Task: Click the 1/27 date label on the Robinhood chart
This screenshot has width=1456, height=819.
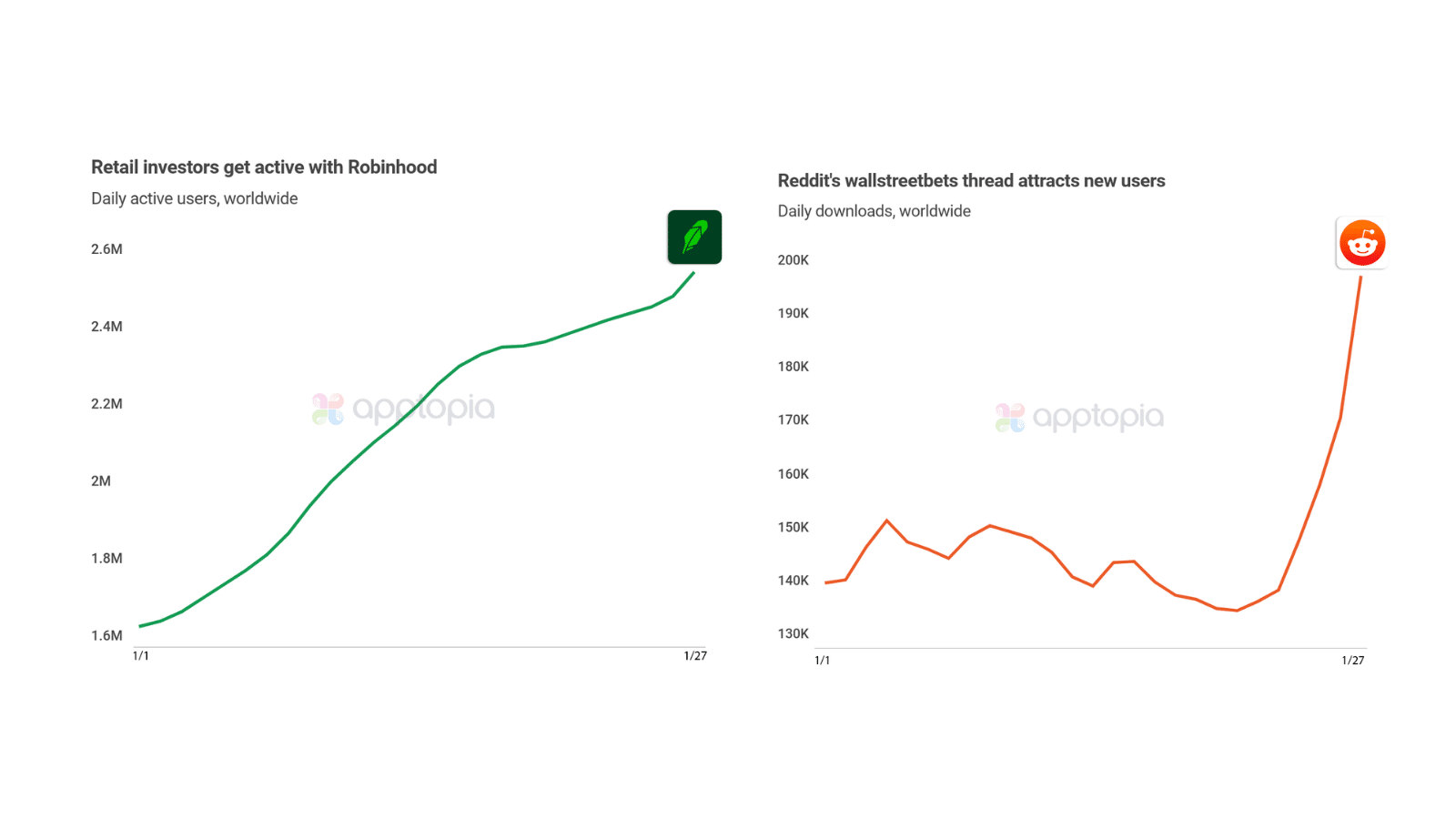Action: coord(695,656)
